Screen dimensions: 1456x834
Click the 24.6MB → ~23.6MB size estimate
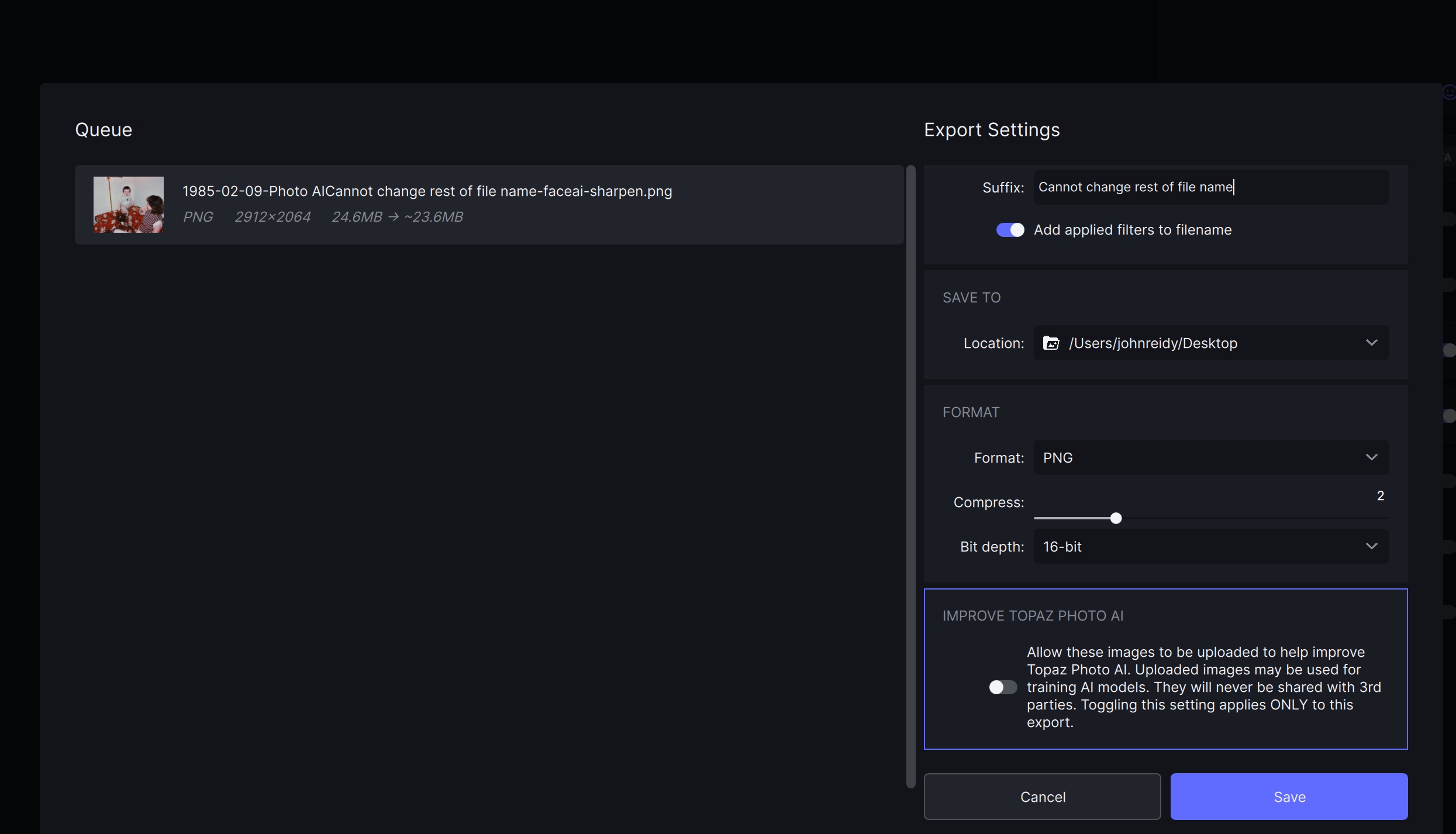(x=398, y=217)
